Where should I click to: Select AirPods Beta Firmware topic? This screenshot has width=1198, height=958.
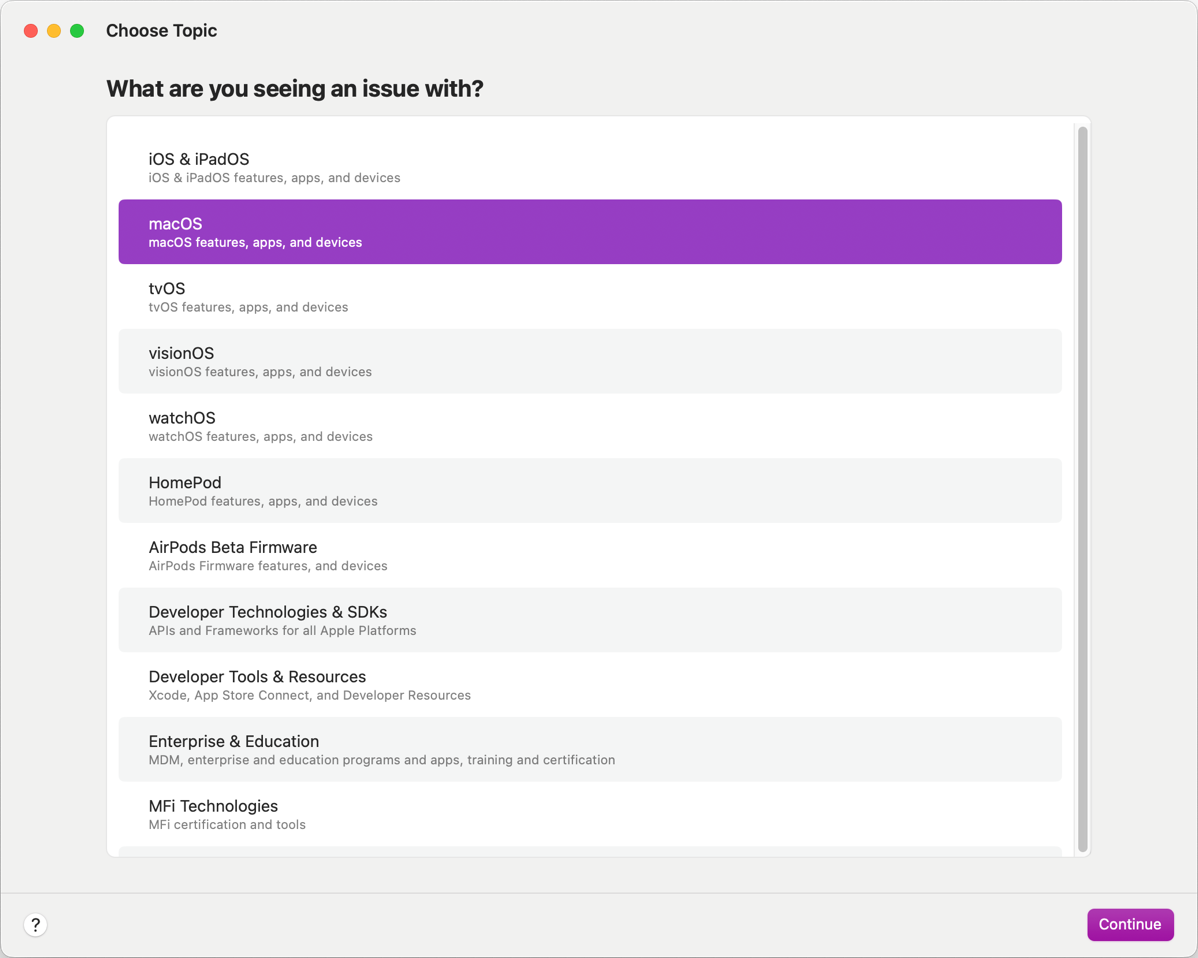coord(589,555)
